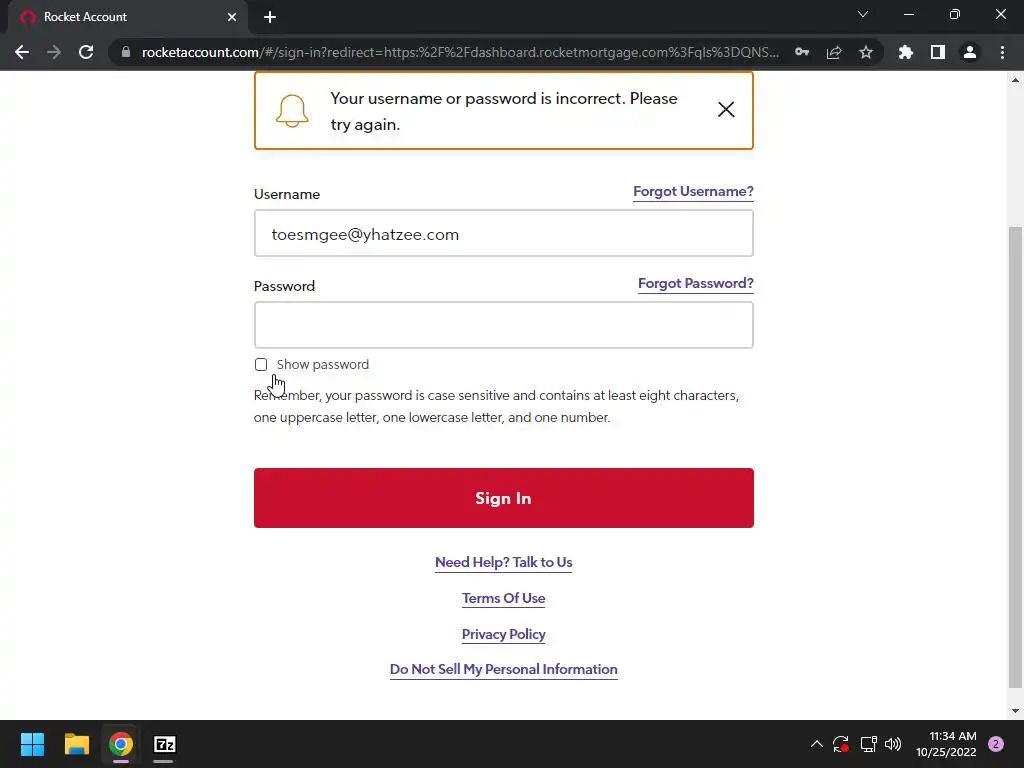The height and width of the screenshot is (768, 1024).
Task: Toggle the browser side panel icon
Action: [x=938, y=52]
